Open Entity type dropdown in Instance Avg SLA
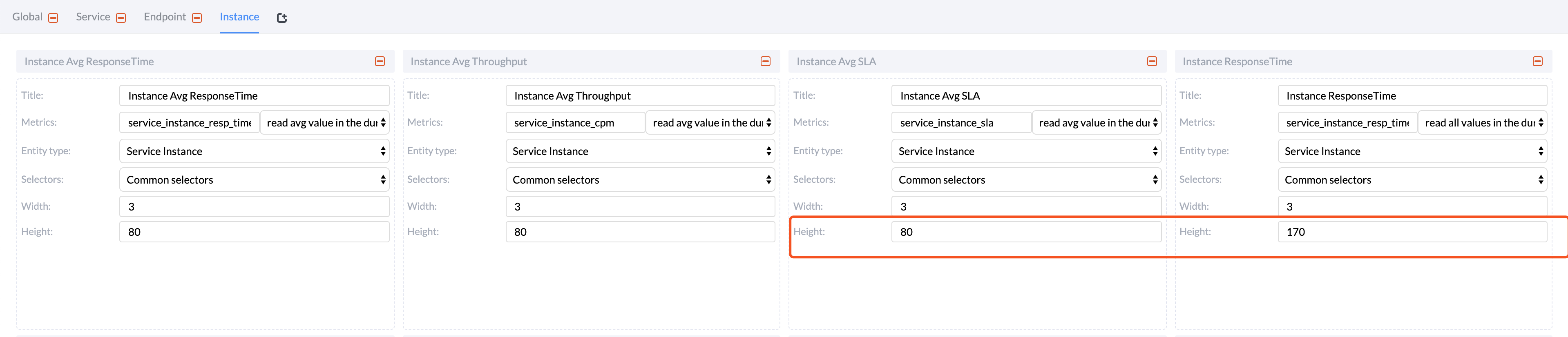 (1025, 151)
